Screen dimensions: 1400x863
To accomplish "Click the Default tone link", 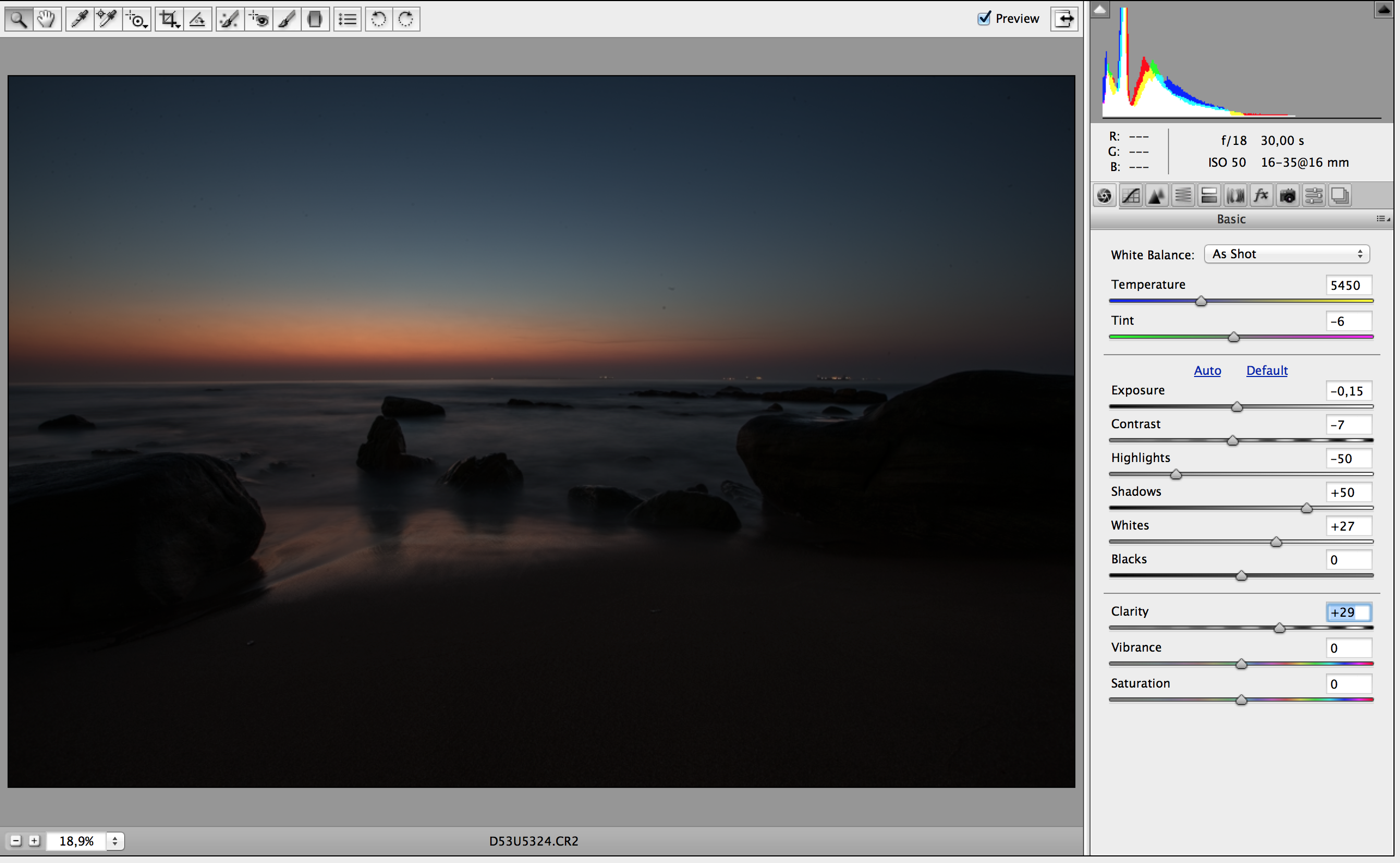I will coord(1267,370).
